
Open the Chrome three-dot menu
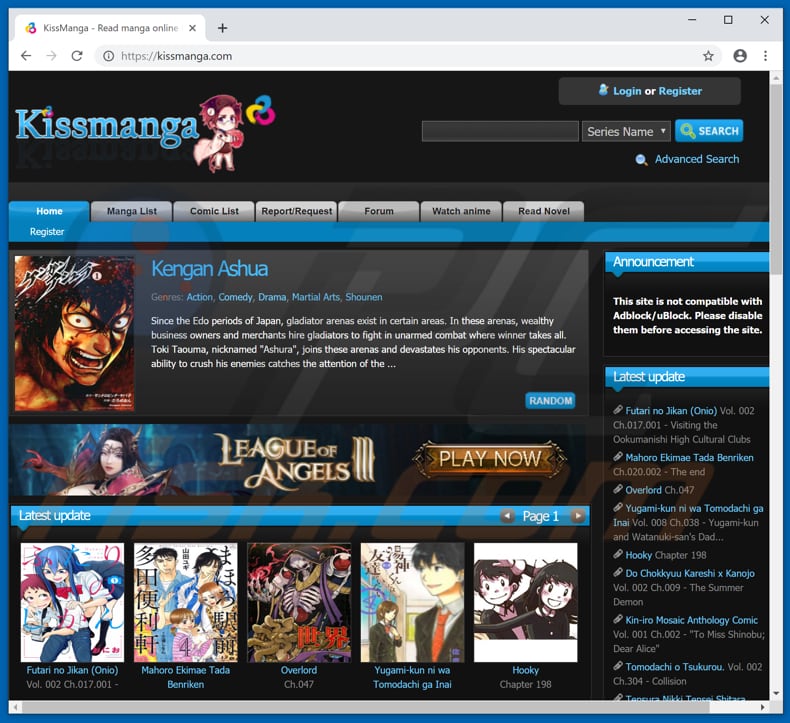[766, 56]
